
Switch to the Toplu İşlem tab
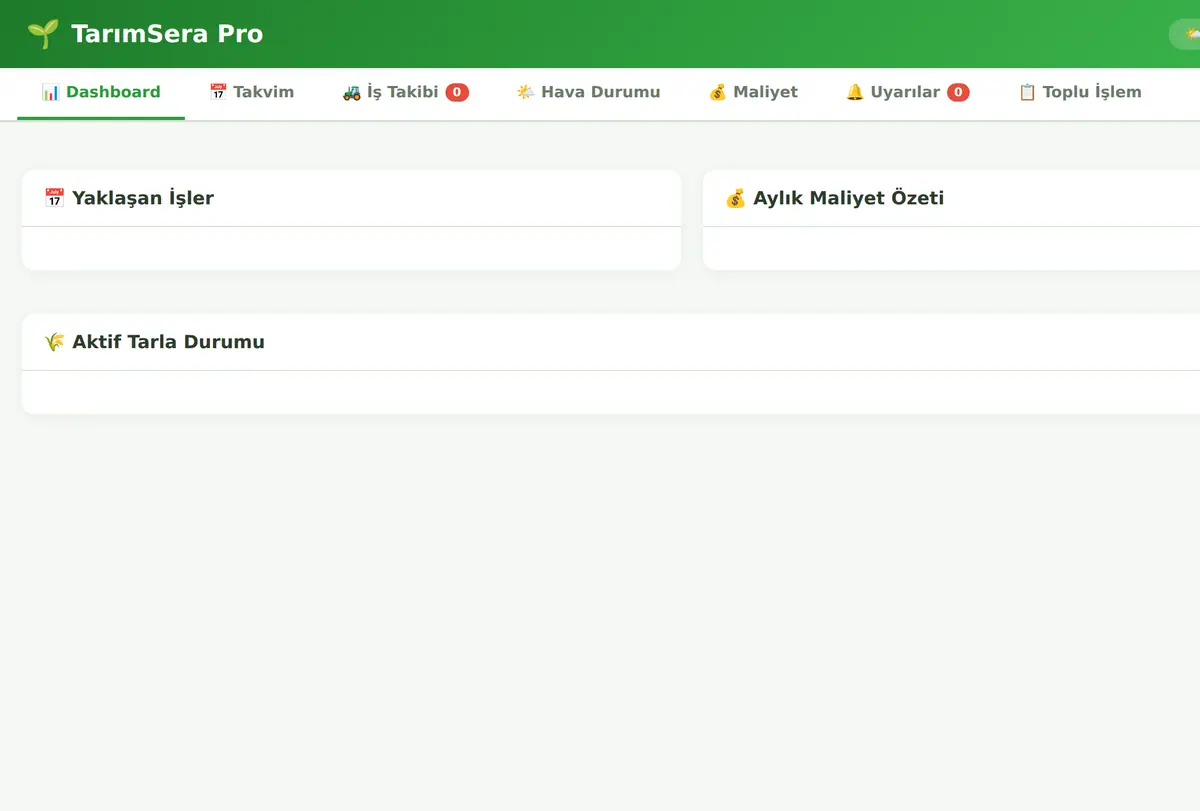click(1080, 93)
